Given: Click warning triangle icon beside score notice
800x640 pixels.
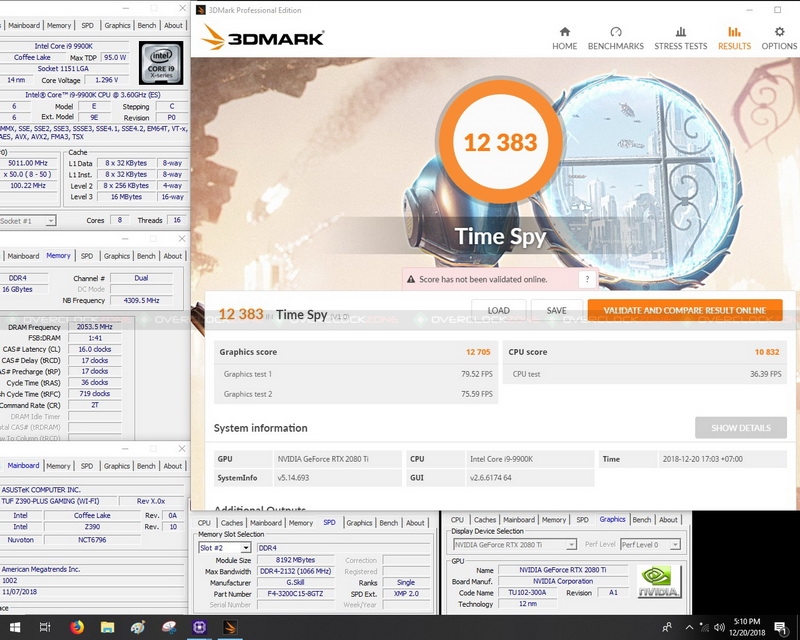Looking at the screenshot, I should [411, 279].
